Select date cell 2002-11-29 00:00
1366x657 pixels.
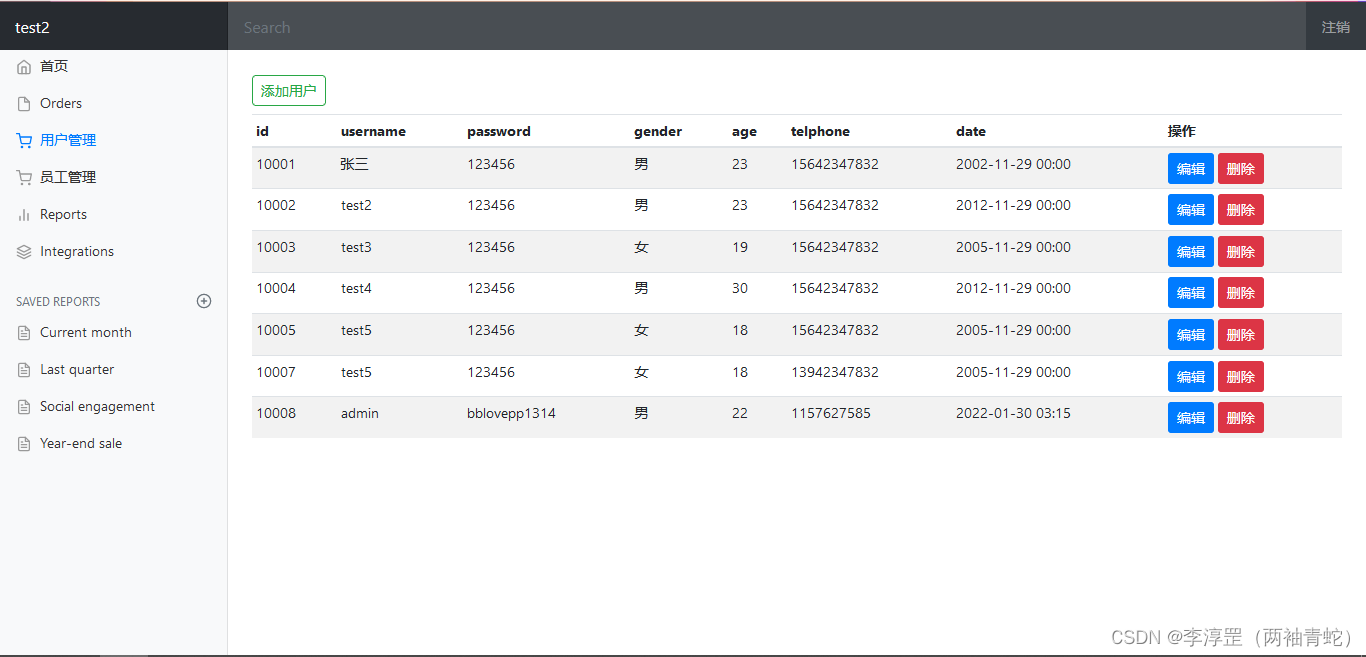tap(1013, 164)
